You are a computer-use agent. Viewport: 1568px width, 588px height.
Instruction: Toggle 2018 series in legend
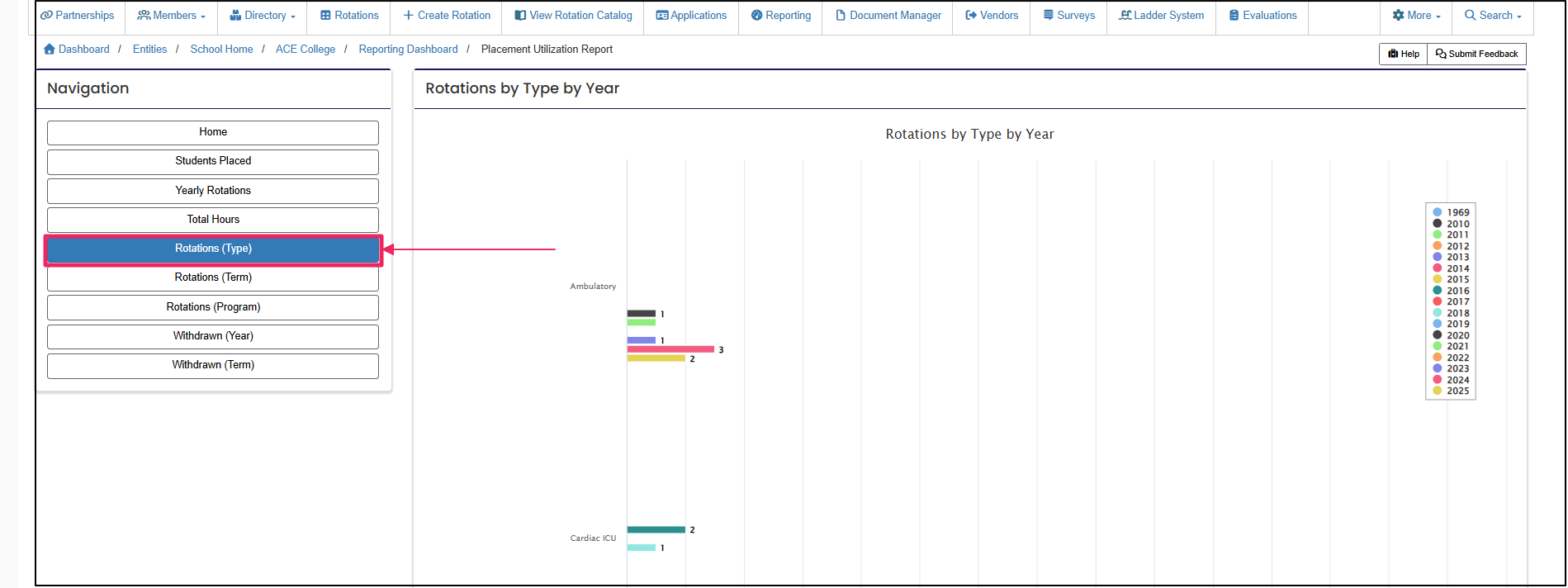coord(1451,313)
